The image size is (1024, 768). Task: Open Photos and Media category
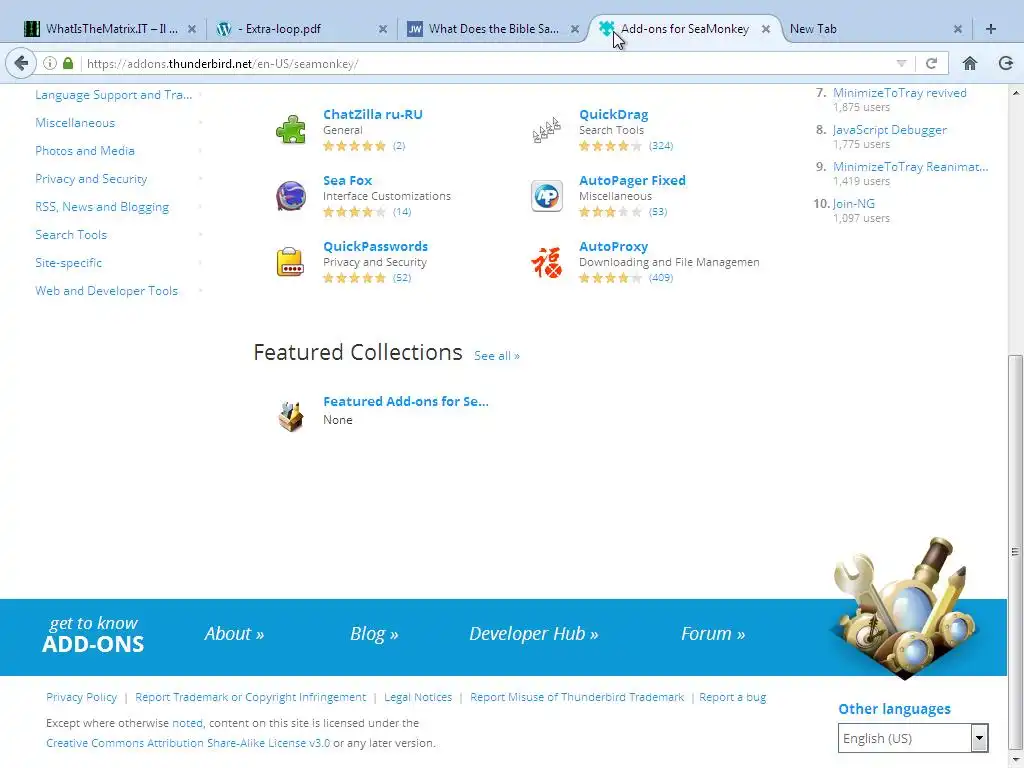click(85, 151)
